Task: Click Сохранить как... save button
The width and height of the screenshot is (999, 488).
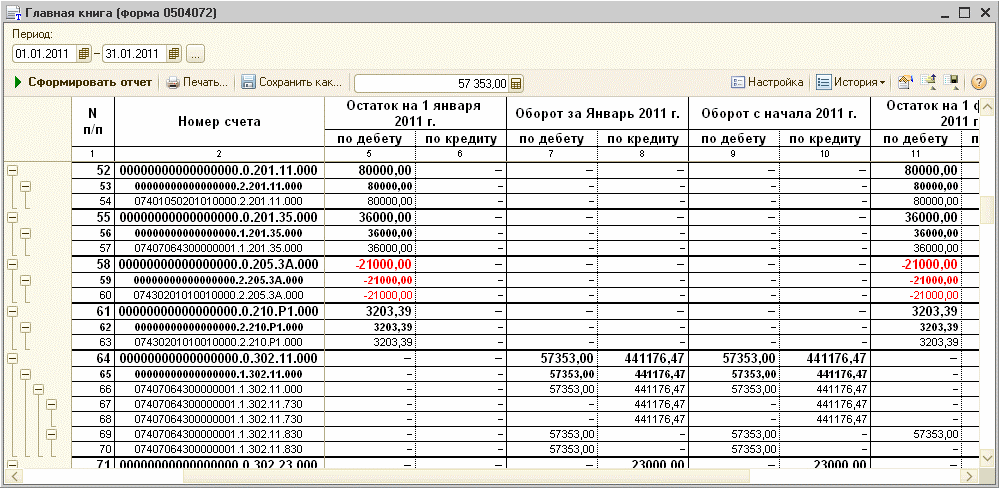Action: click(292, 82)
